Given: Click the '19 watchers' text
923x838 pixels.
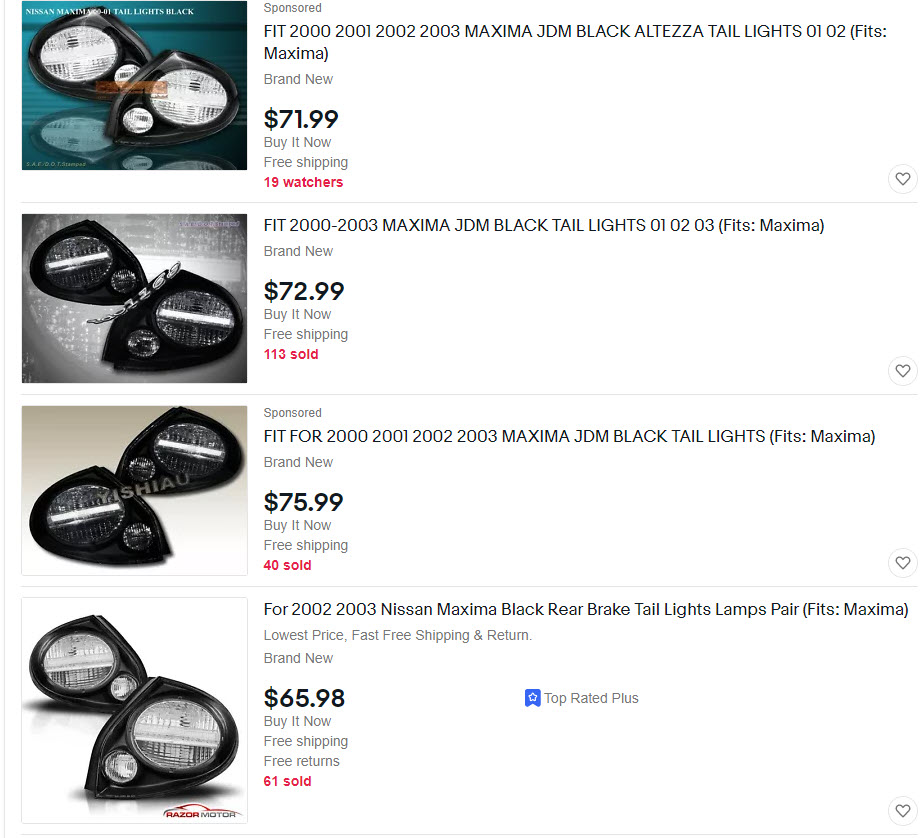Looking at the screenshot, I should tap(303, 183).
